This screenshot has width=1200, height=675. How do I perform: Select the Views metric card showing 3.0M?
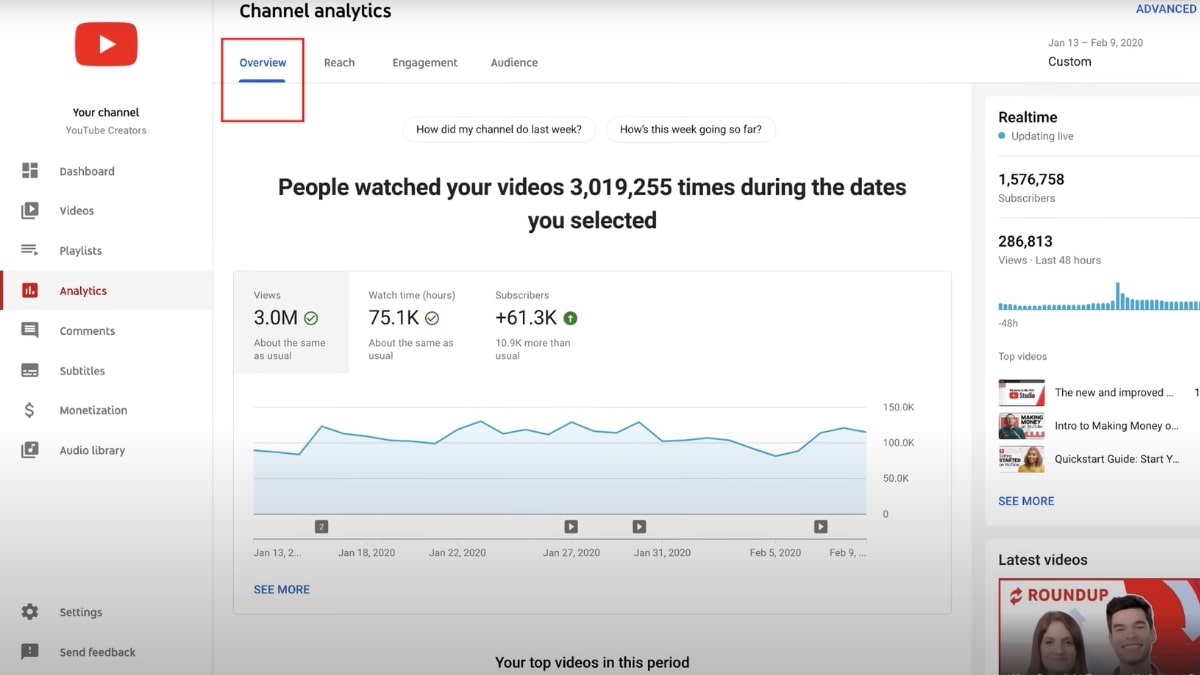click(x=290, y=322)
